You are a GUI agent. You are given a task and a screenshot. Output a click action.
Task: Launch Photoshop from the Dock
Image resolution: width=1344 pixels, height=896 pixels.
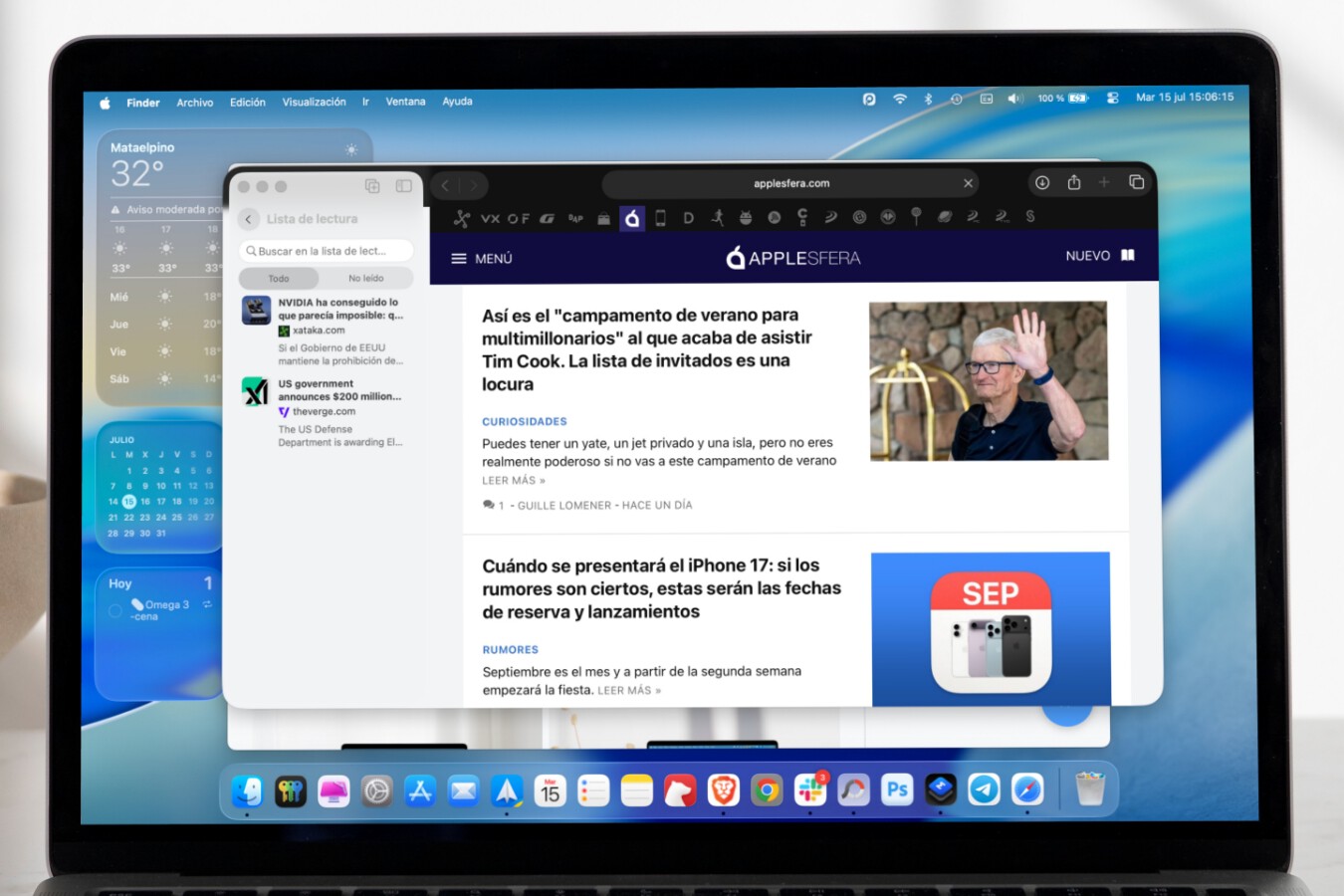click(895, 789)
